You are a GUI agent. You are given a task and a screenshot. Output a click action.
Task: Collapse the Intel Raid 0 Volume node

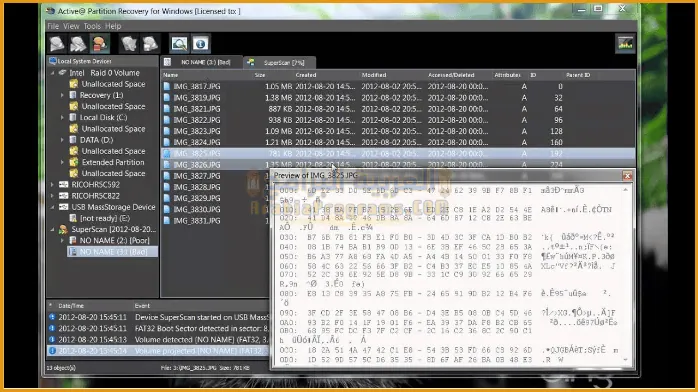[53, 73]
